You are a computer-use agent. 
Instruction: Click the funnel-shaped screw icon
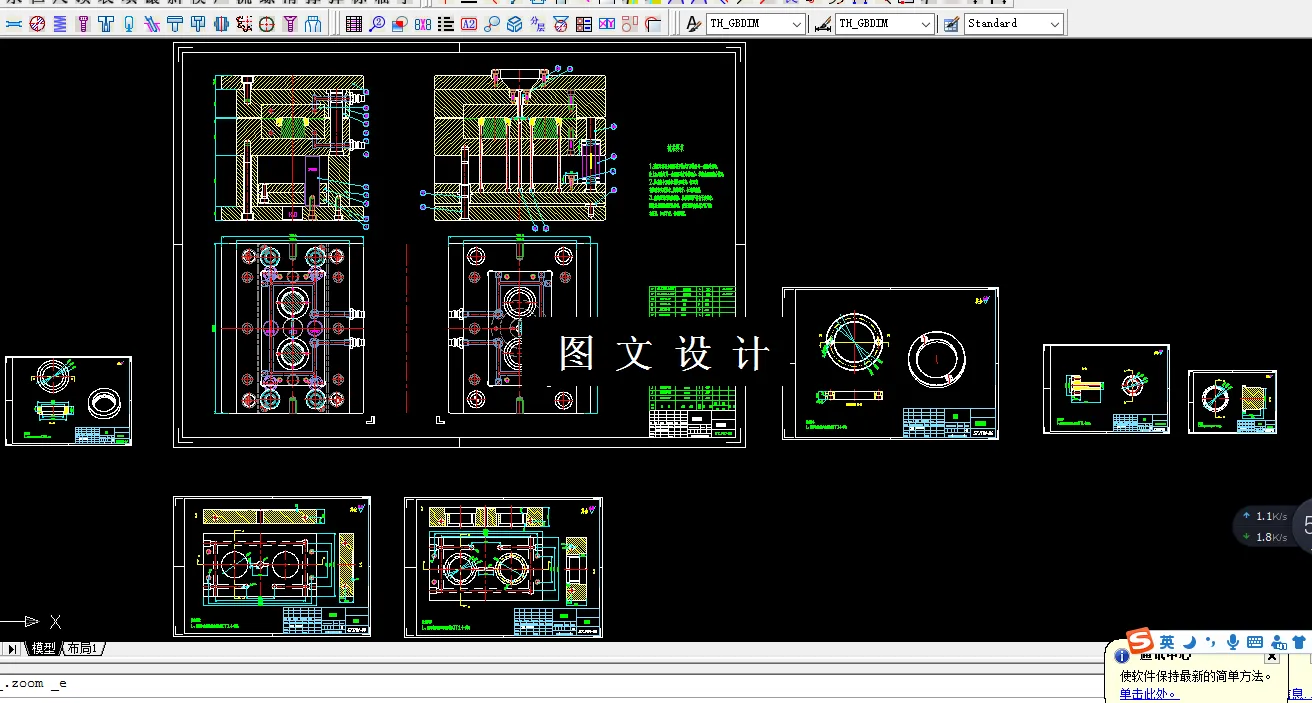290,23
